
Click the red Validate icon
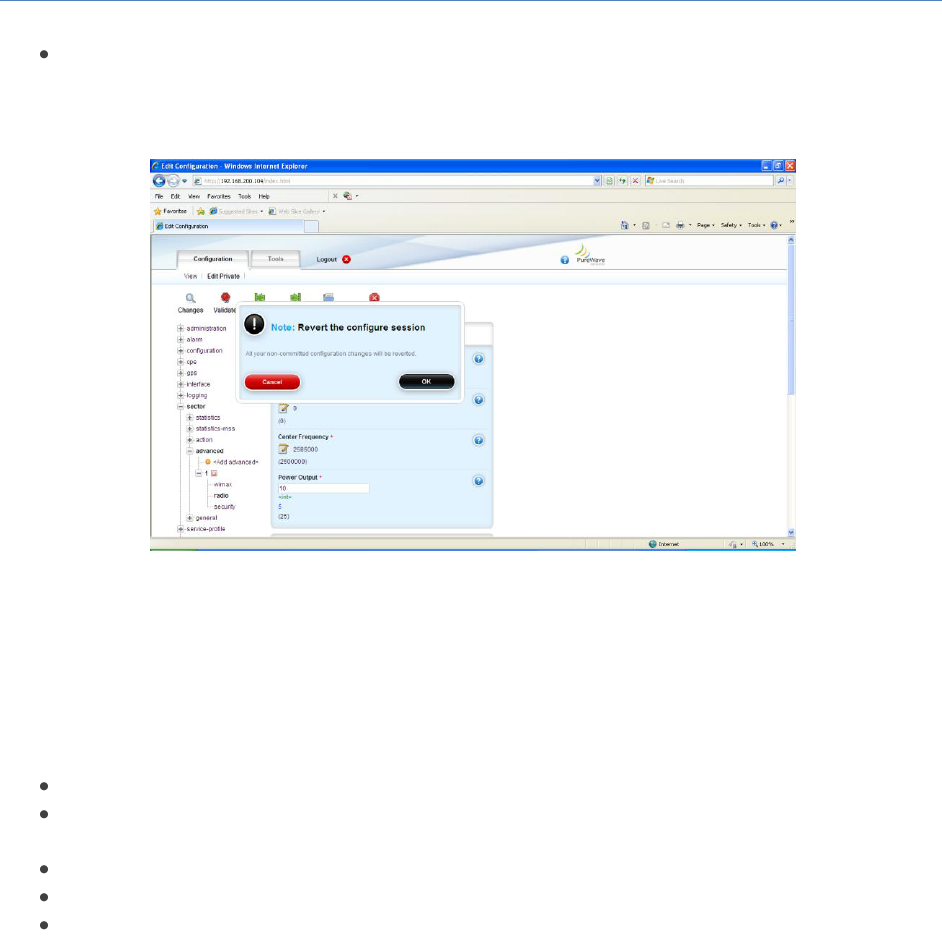point(225,298)
